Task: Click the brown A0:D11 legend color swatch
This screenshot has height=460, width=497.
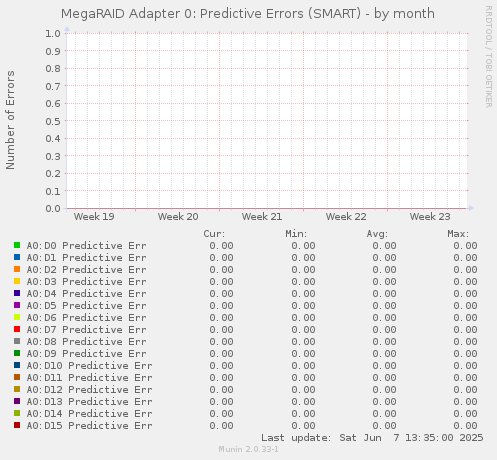Action: click(17, 377)
